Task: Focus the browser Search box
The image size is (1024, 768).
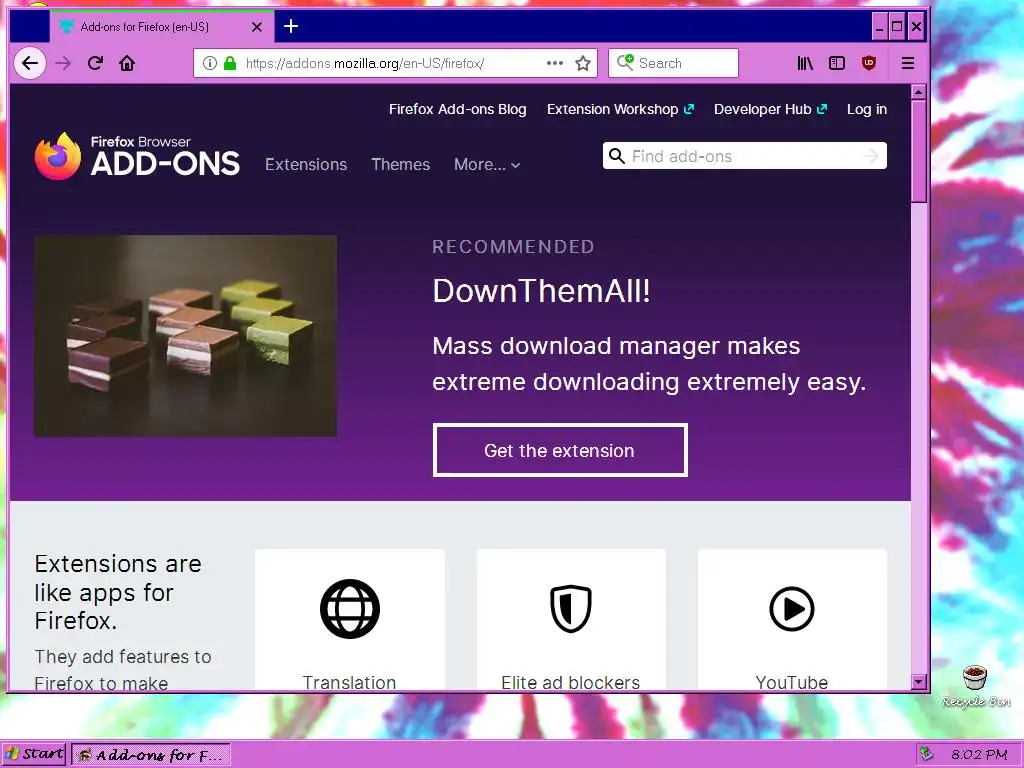Action: (x=673, y=63)
